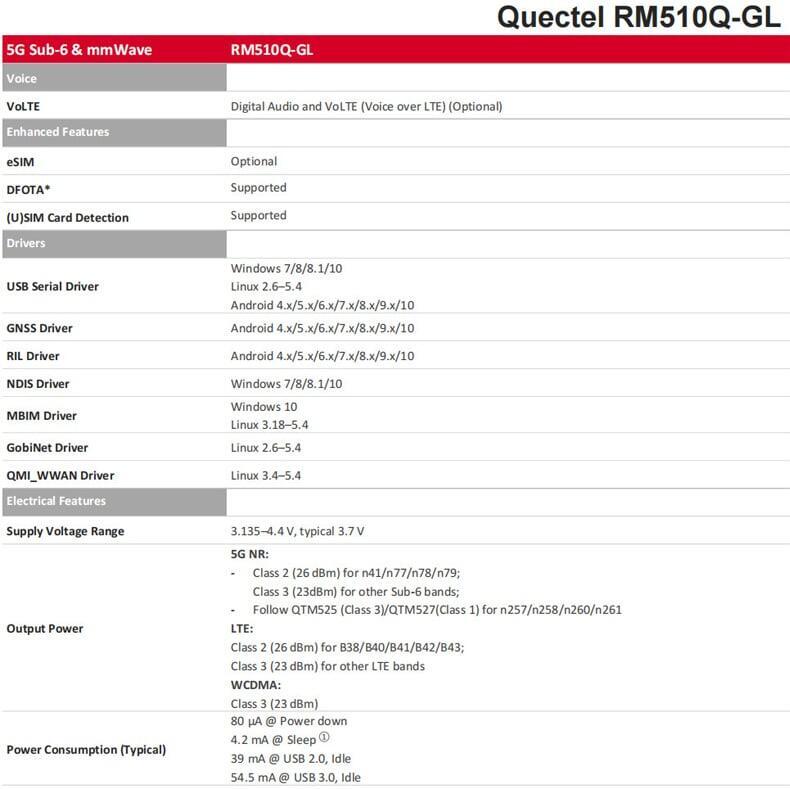Image resolution: width=790 pixels, height=789 pixels.
Task: Select the Android versions in GNSS Driver row
Action: [x=322, y=328]
